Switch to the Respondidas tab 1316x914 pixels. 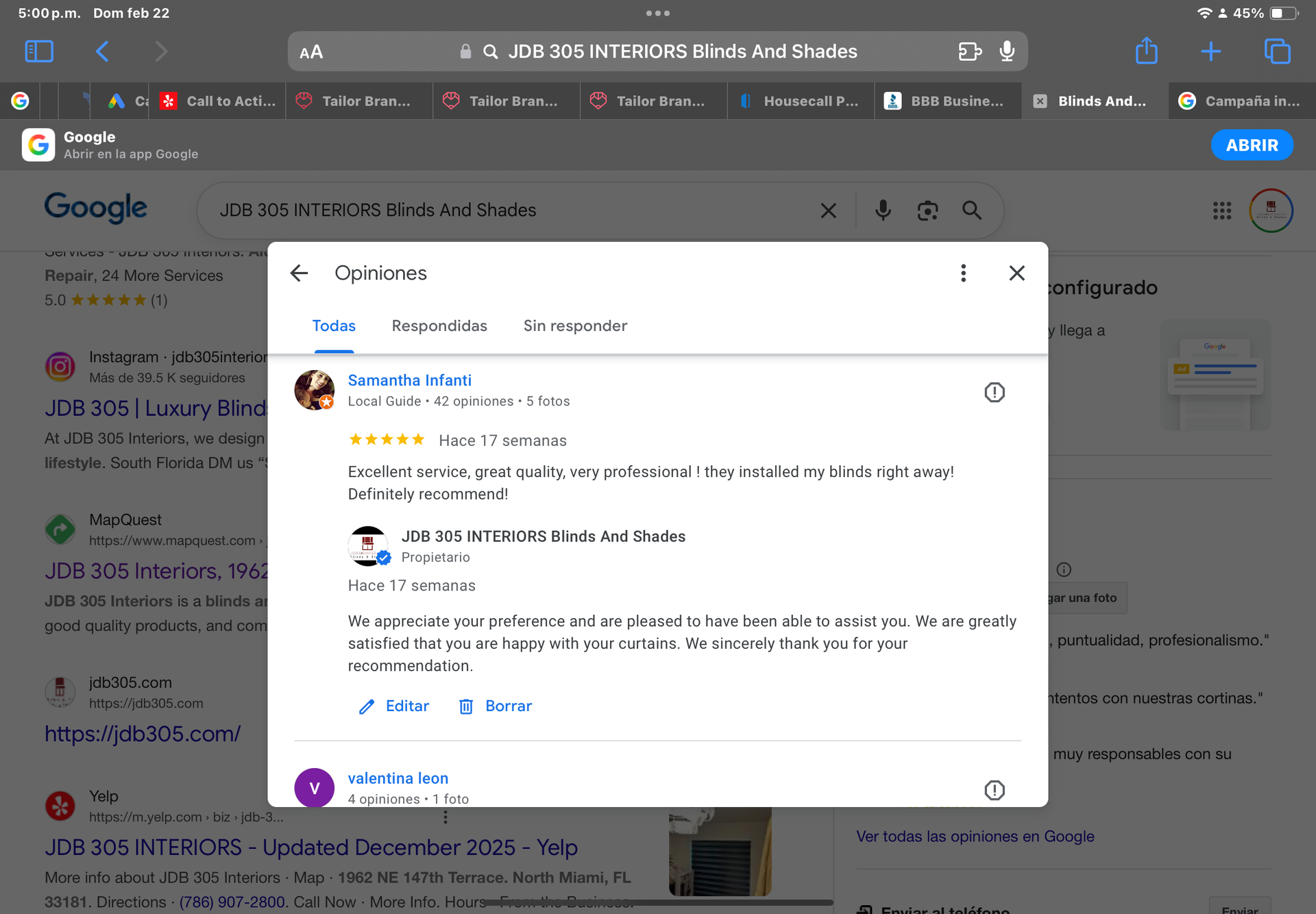[x=439, y=326]
